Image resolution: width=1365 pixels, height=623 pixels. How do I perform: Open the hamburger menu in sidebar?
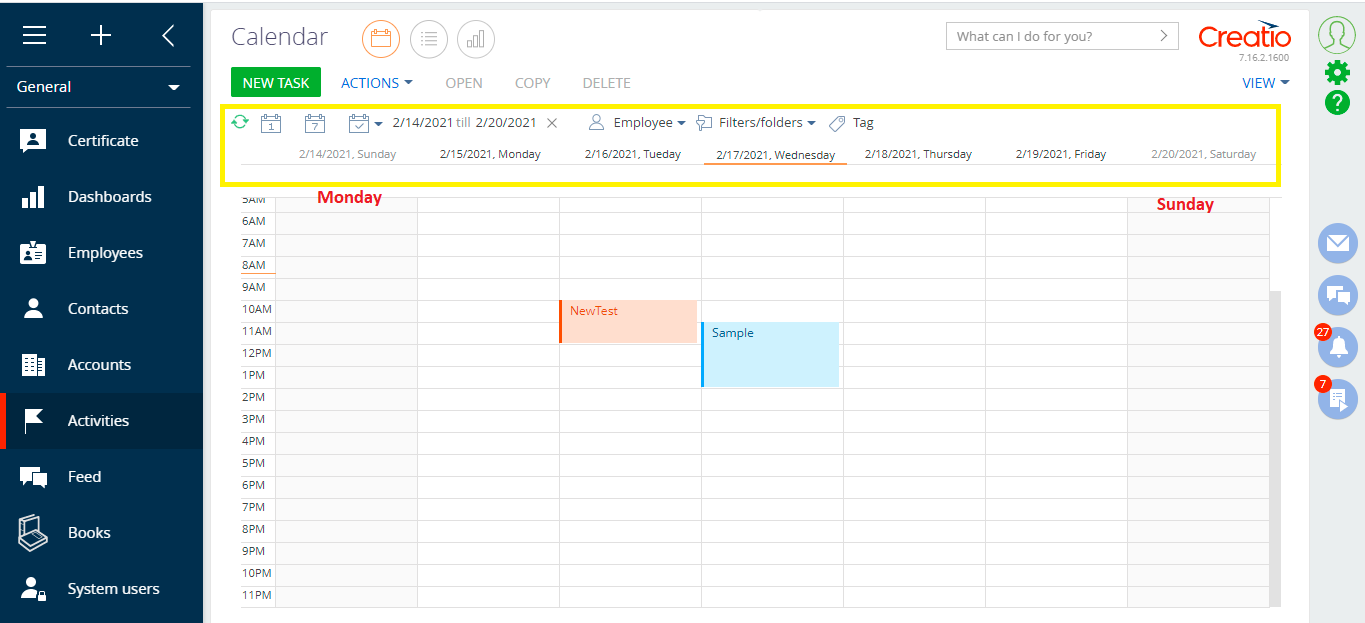click(x=34, y=36)
